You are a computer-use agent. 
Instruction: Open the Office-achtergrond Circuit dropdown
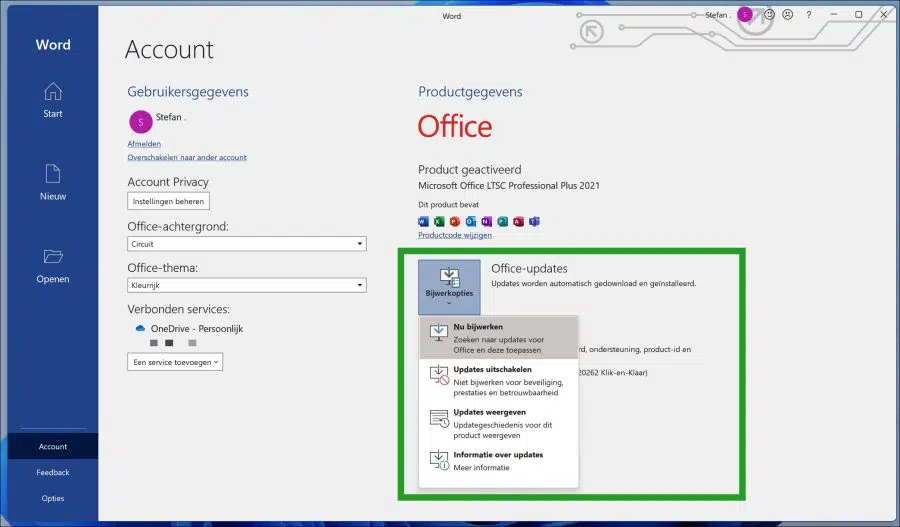247,244
